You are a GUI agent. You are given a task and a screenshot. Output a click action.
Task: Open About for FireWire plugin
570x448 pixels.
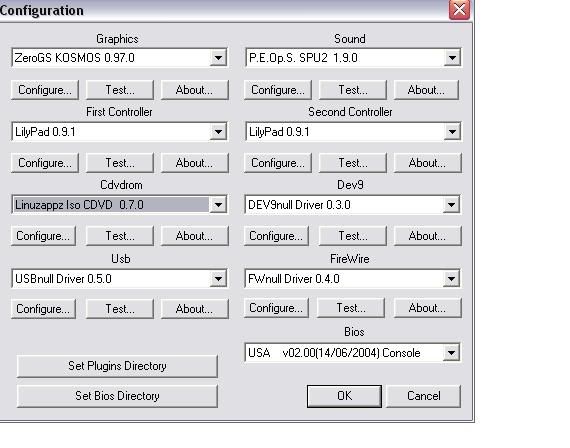pyautogui.click(x=428, y=308)
